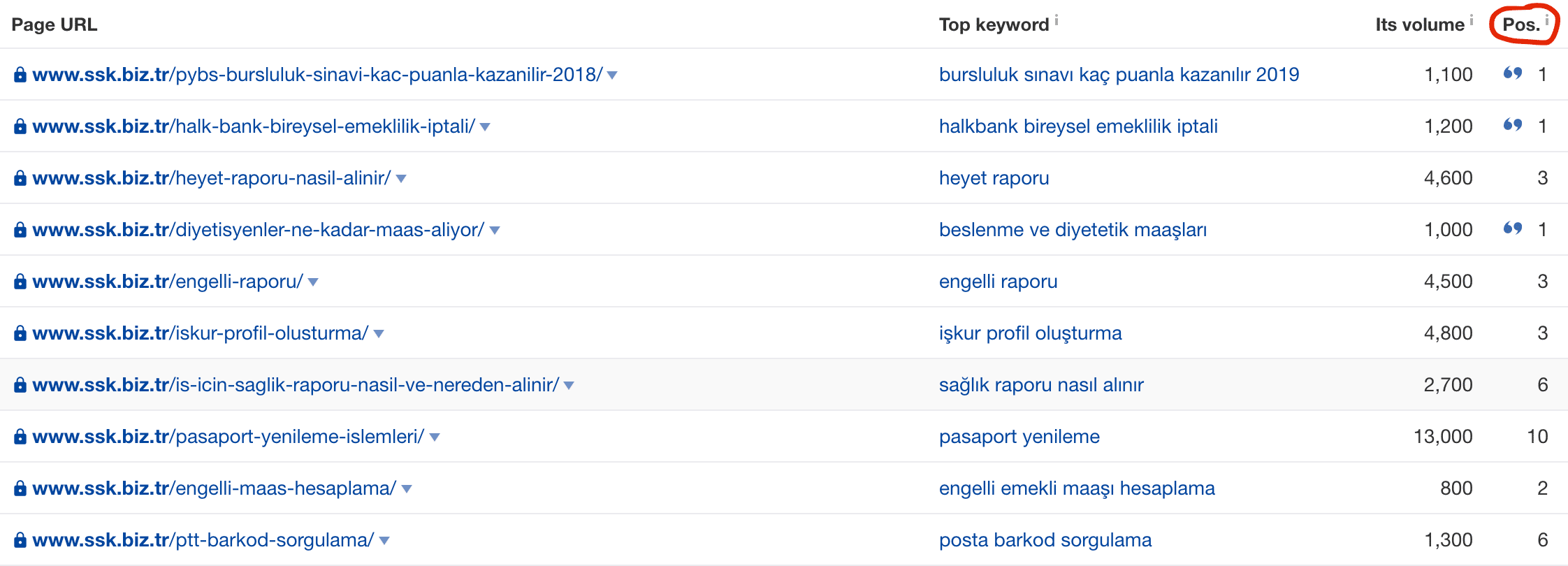Screen dimensions: 1568x566
Task: Open the halk-bank-bireysel-emeklilik-iptali page link
Action: pos(254,126)
